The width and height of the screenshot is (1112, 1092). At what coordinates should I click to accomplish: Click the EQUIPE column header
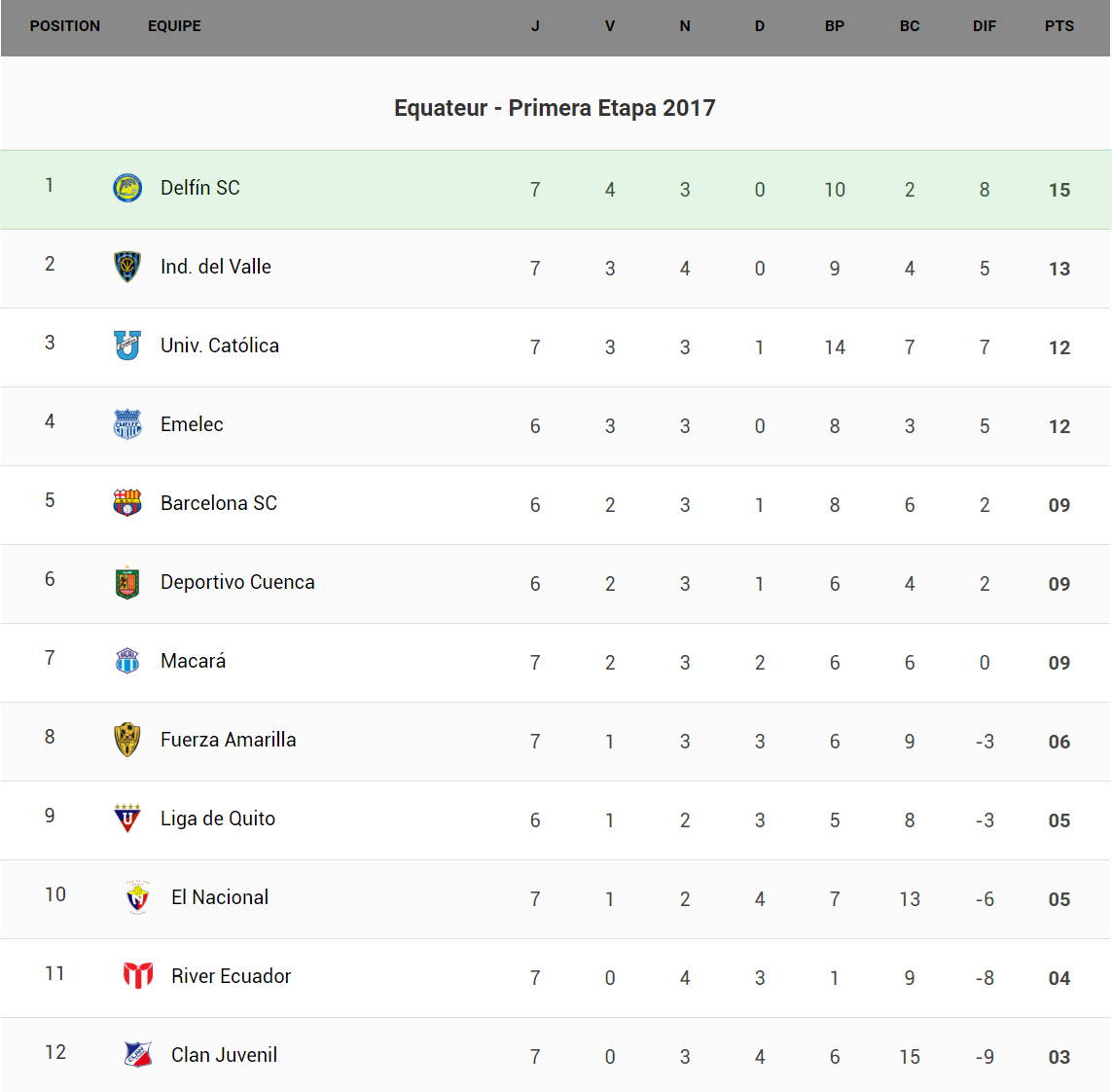coord(174,26)
